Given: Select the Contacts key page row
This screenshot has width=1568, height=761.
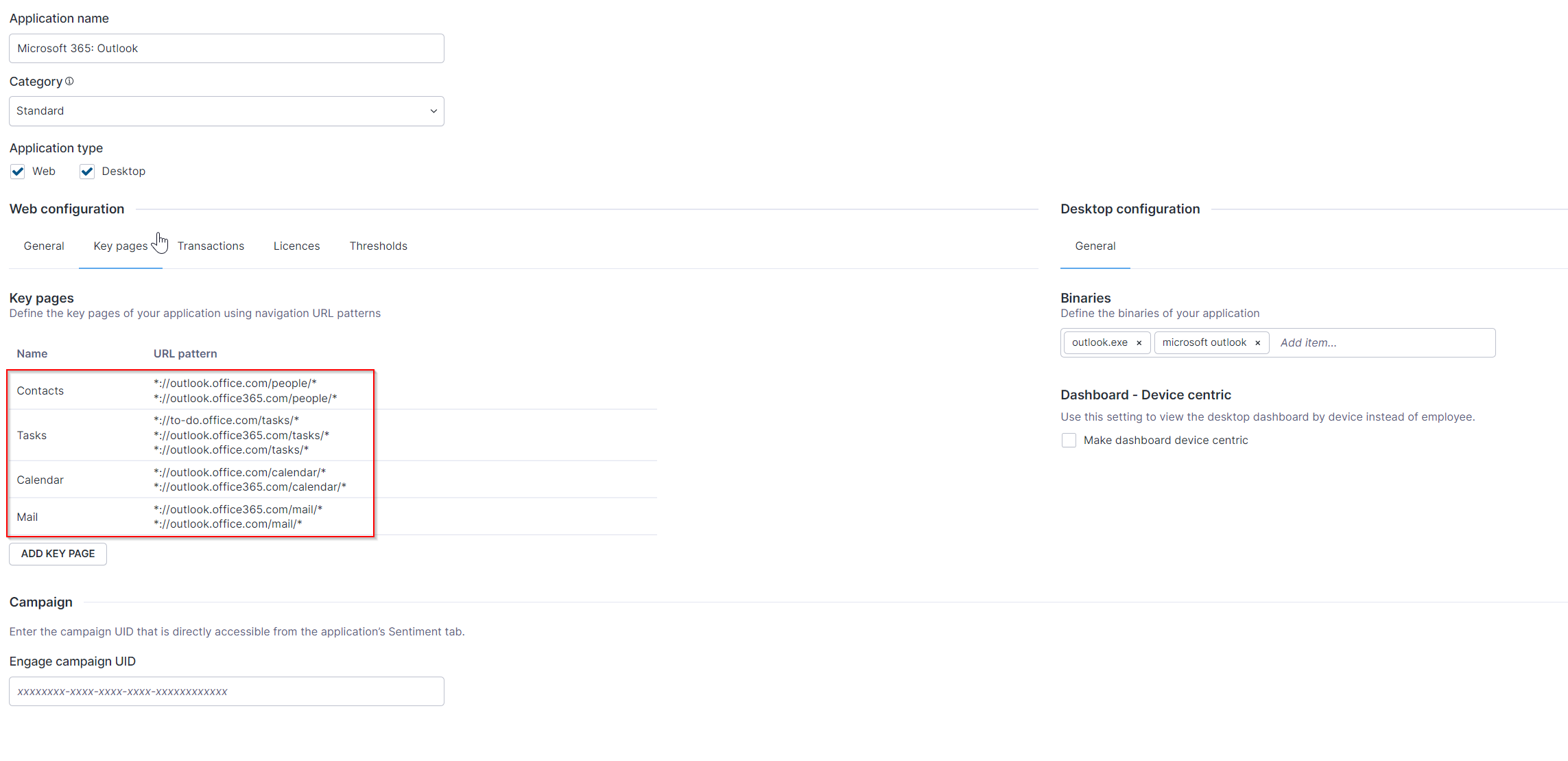Looking at the screenshot, I should (333, 390).
